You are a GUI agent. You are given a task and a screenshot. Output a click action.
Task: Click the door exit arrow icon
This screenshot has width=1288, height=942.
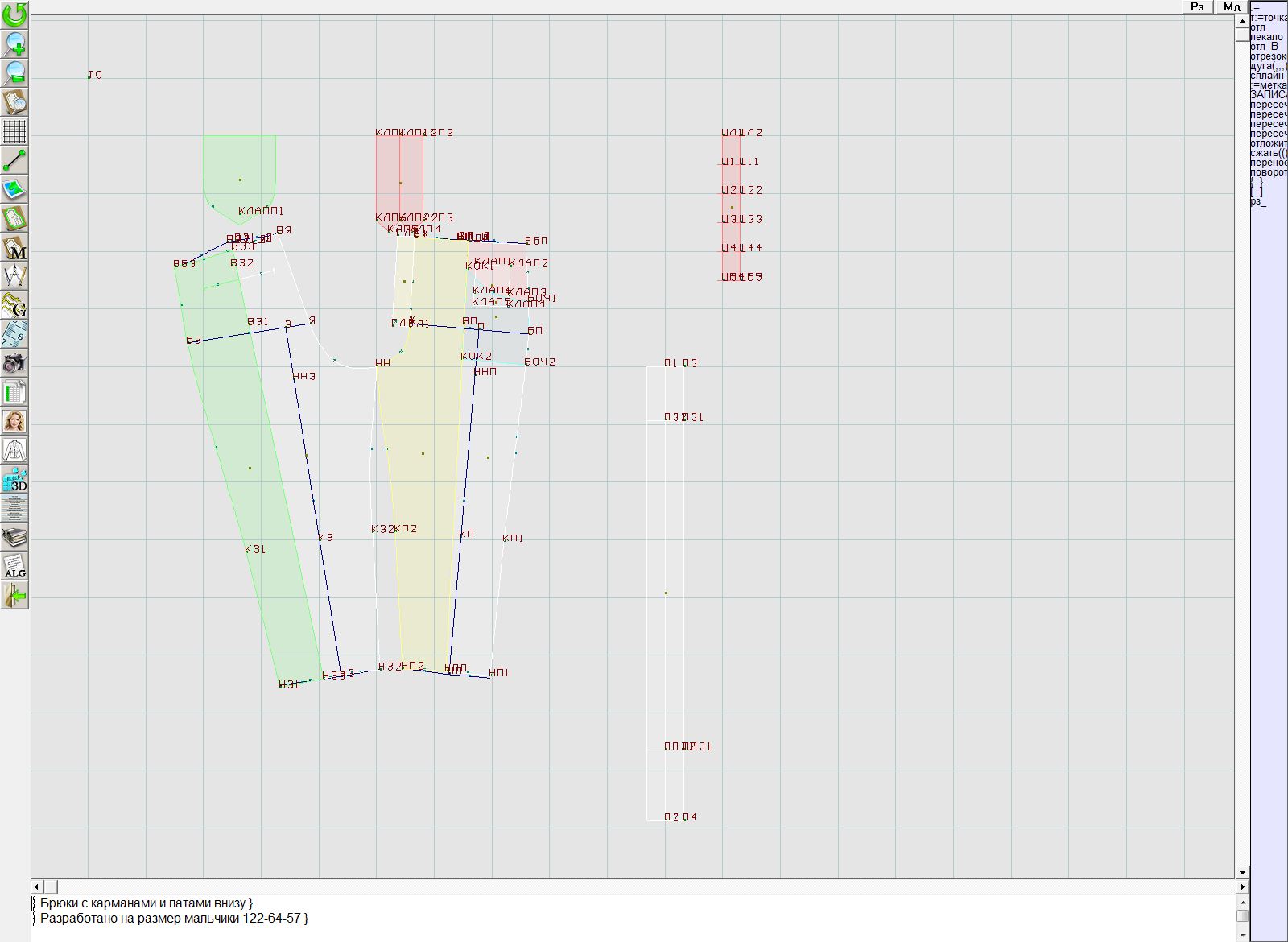click(14, 596)
